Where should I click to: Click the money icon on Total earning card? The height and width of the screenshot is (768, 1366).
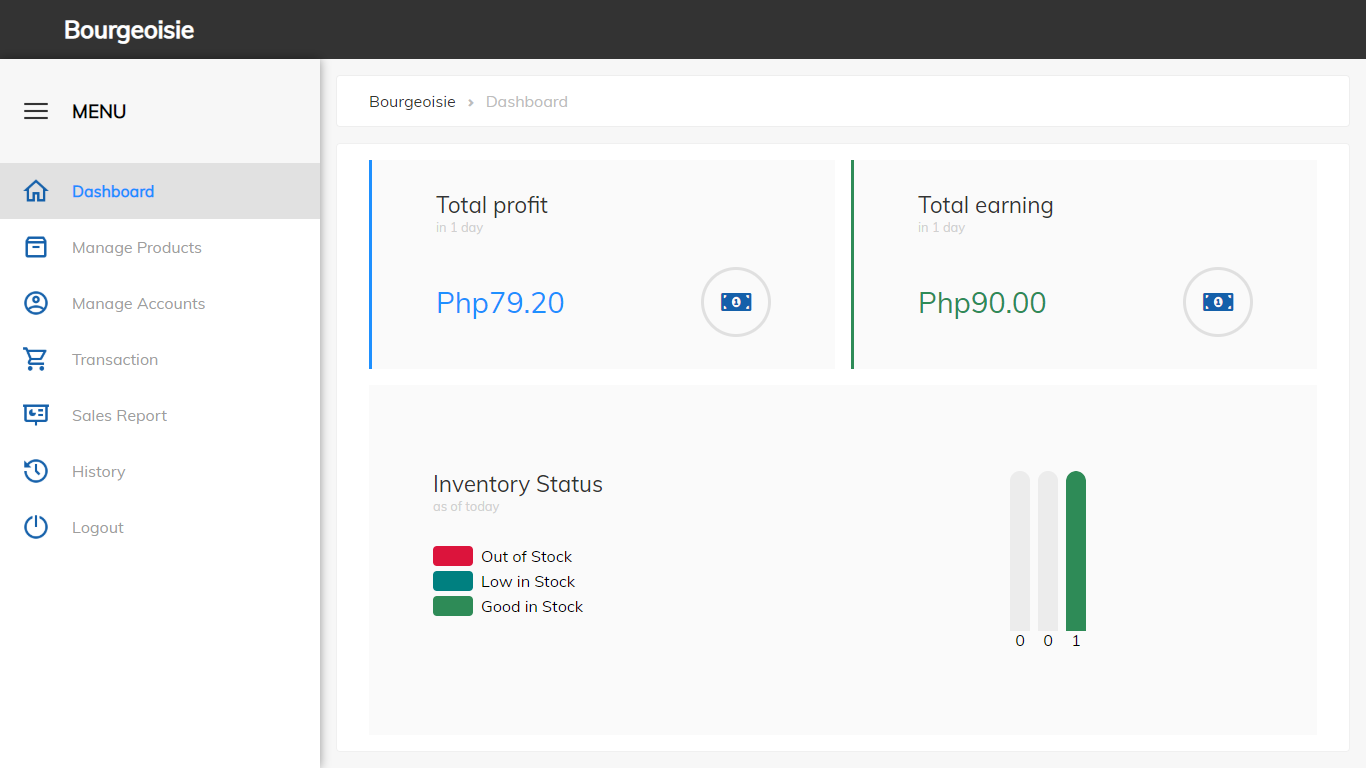click(1217, 302)
